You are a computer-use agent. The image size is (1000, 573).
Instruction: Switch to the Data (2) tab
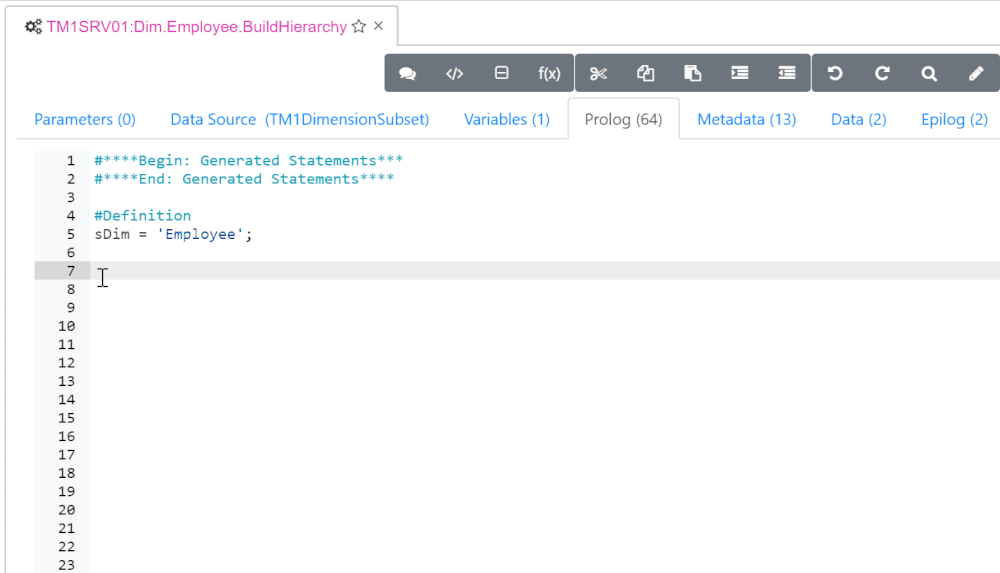pyautogui.click(x=858, y=119)
